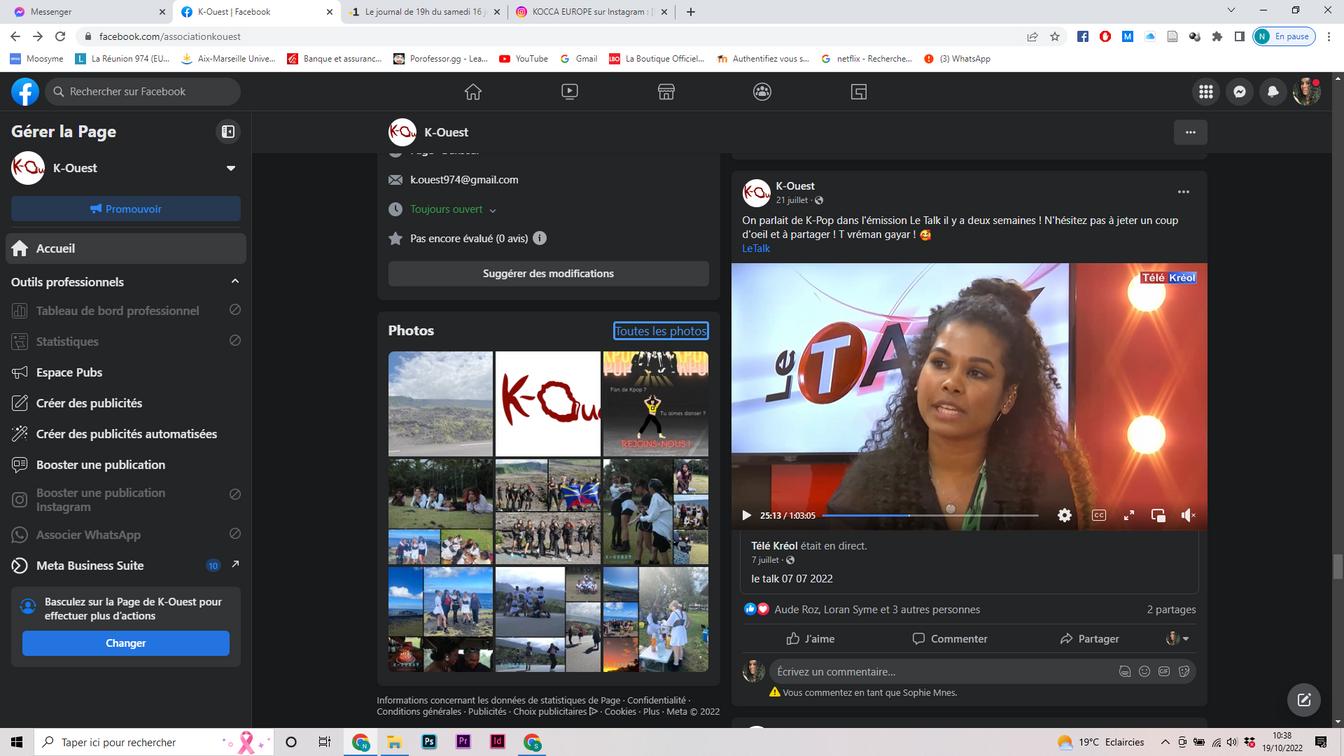Open the K-Ouest page switcher dropdown
Screen dimensions: 1344x756
[x=230, y=168]
